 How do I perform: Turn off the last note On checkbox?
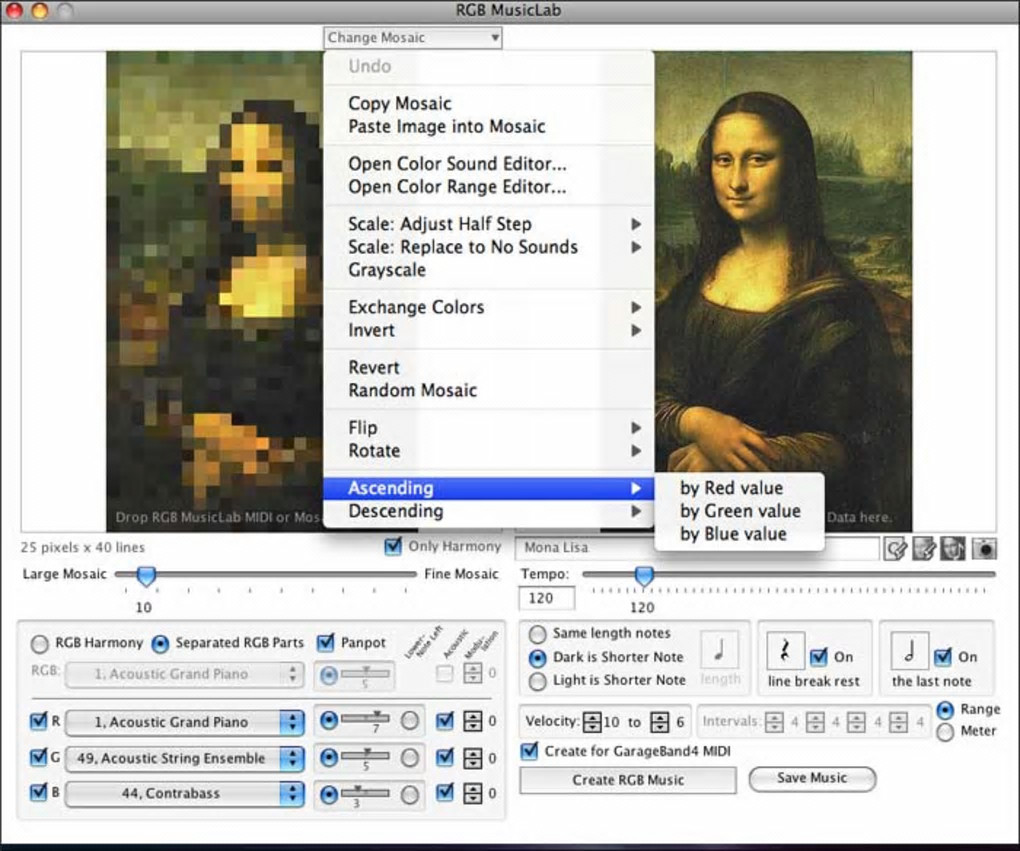(x=943, y=656)
